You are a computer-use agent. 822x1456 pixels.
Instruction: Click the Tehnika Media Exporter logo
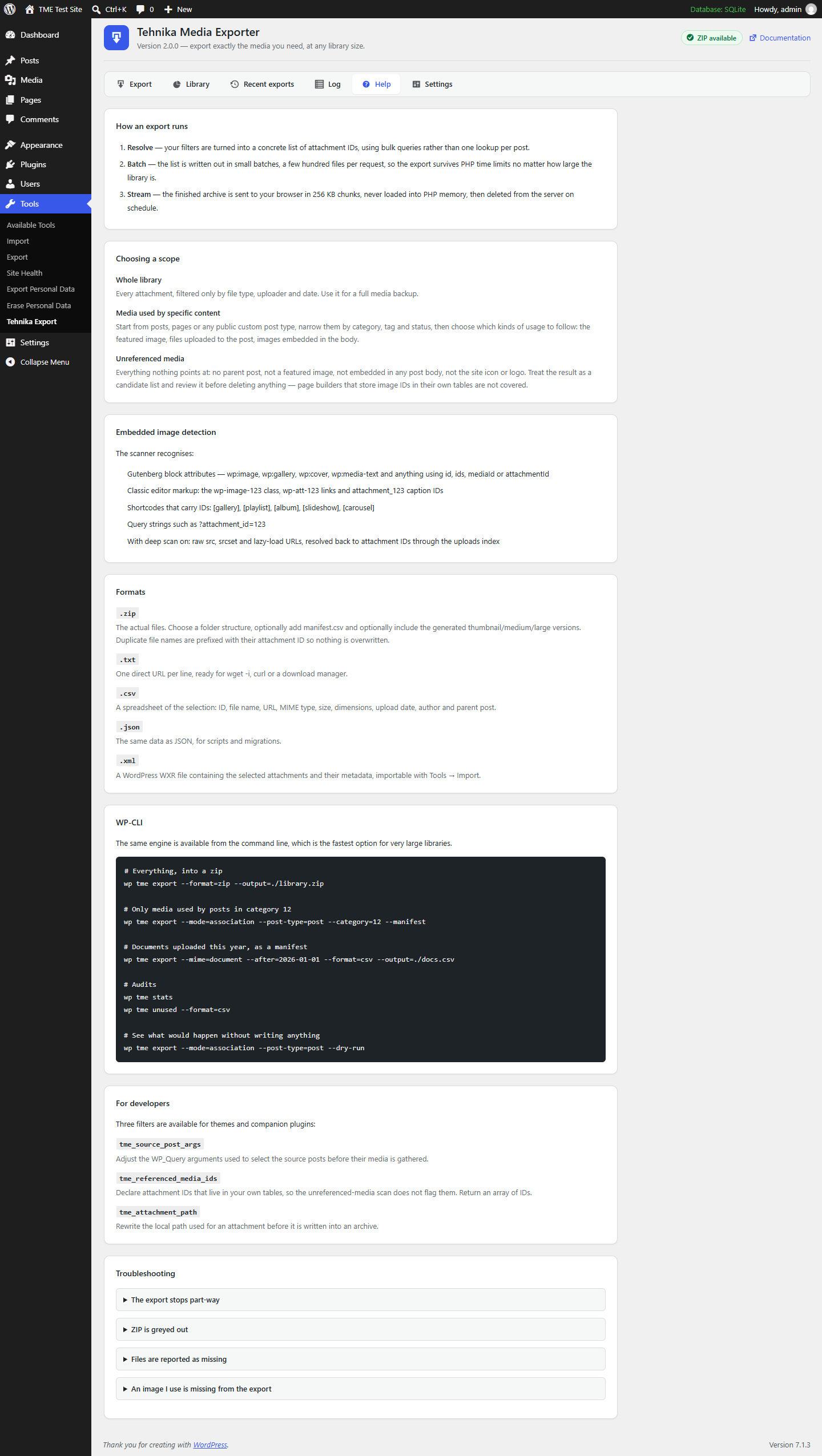(116, 38)
